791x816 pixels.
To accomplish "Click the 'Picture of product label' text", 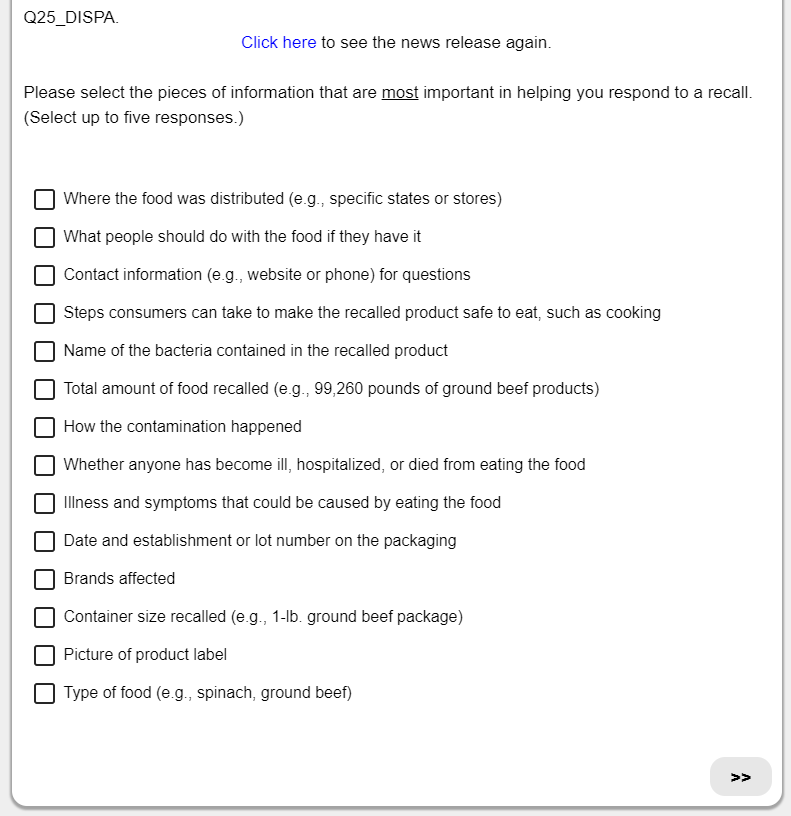I will [145, 655].
